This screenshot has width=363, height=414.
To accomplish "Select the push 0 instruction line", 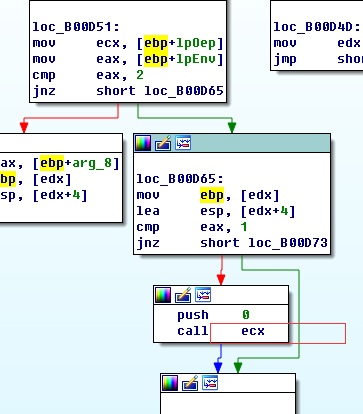I will coord(213,315).
